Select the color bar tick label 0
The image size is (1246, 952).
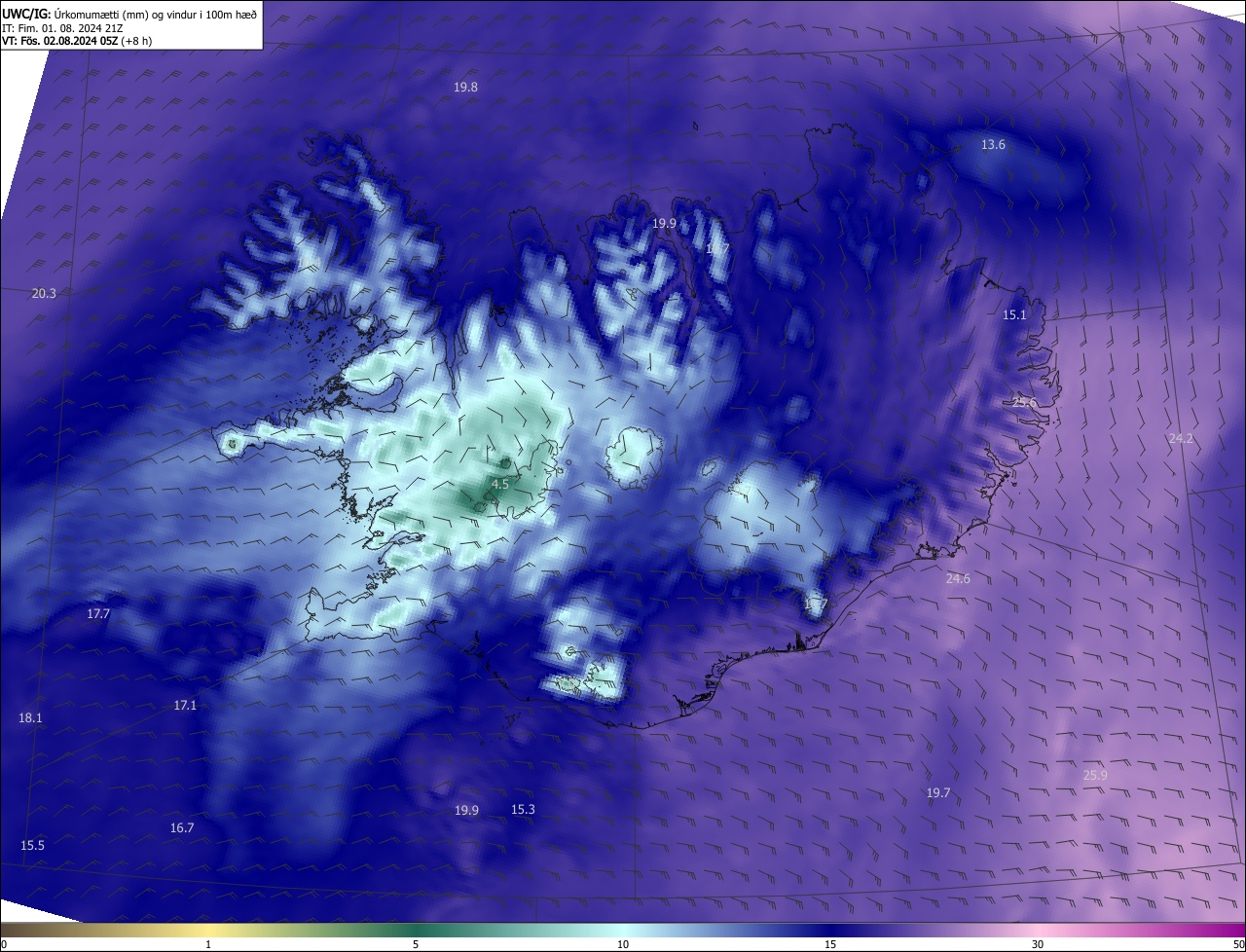(x=4, y=944)
